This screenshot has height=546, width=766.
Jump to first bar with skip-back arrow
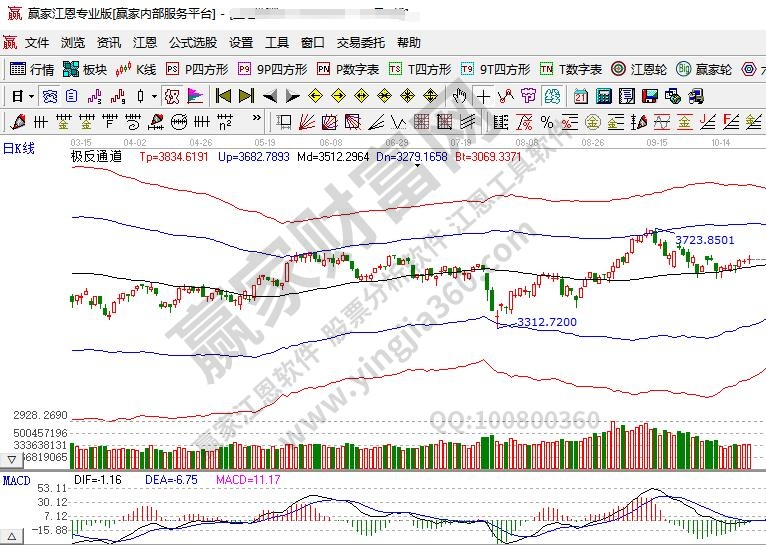tap(223, 96)
